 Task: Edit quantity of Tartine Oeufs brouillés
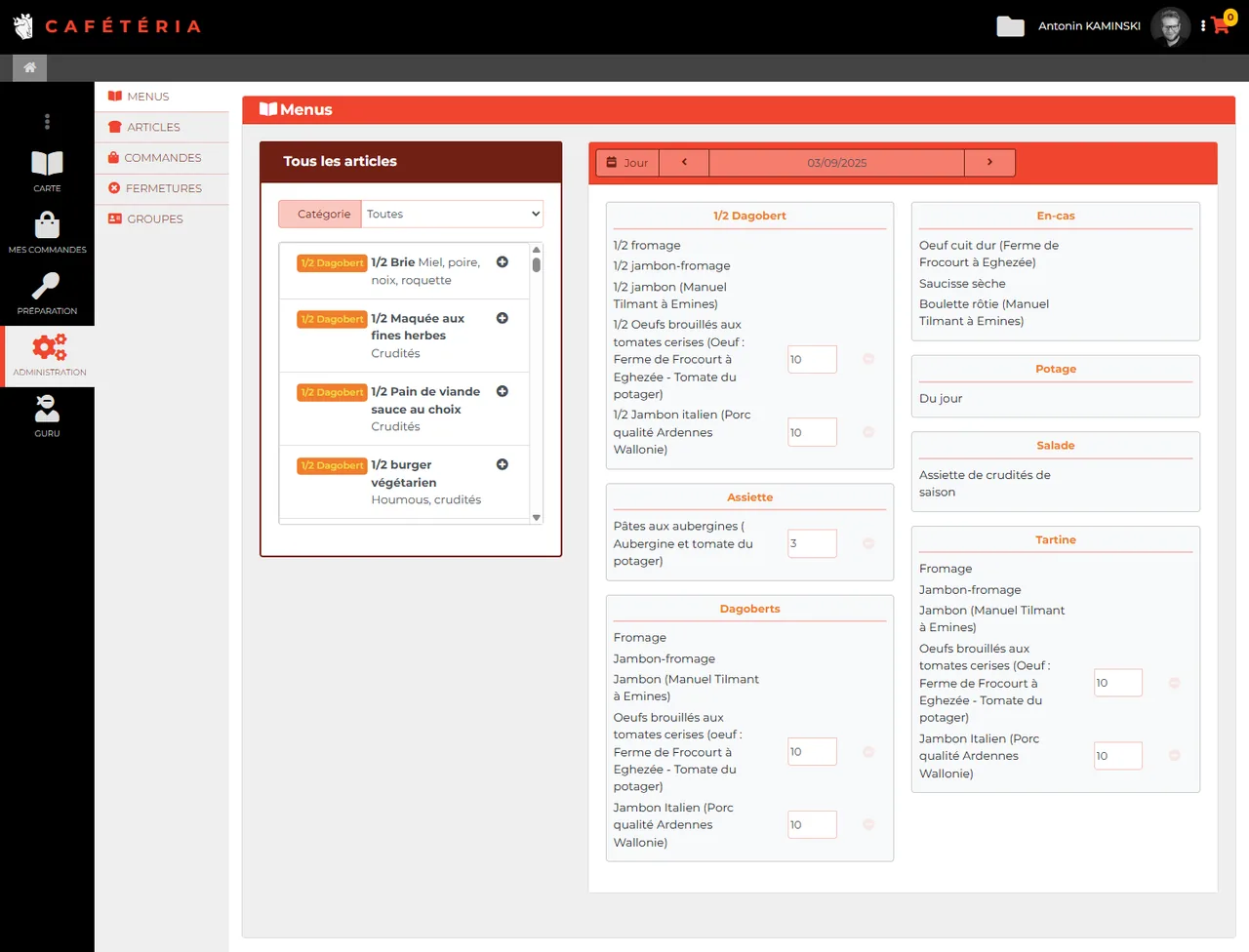click(x=1117, y=683)
